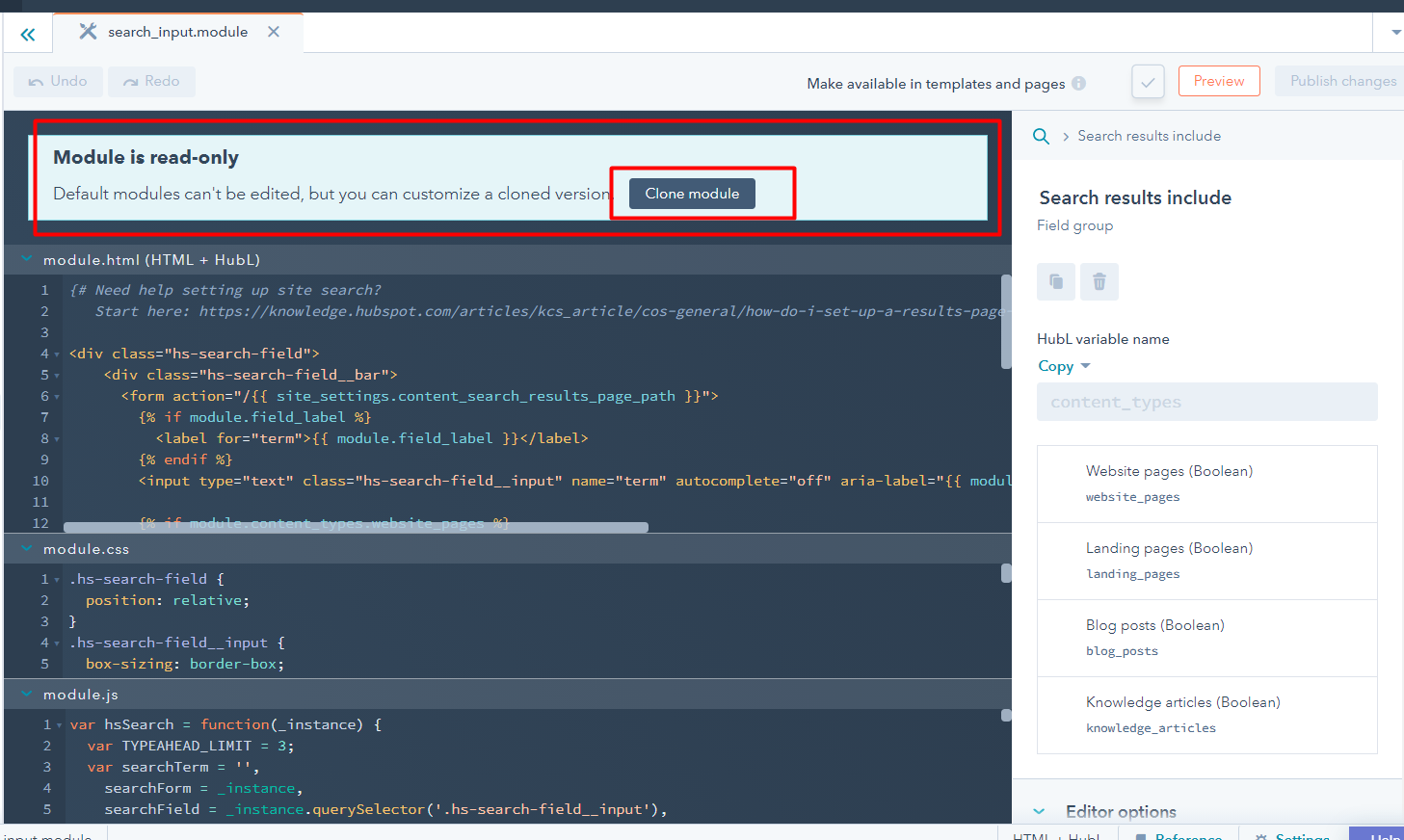The width and height of the screenshot is (1404, 840).
Task: Click the Redo arrow button
Action: (x=151, y=82)
